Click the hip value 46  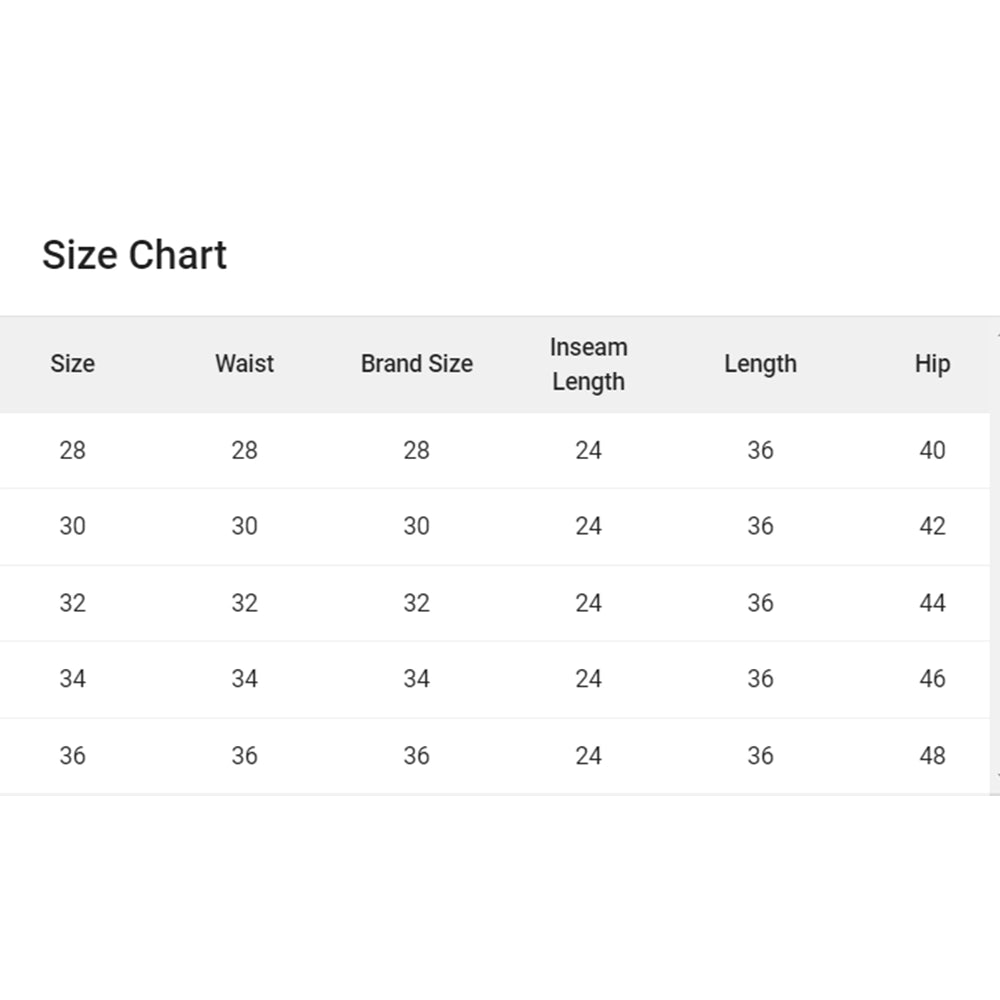pos(932,679)
